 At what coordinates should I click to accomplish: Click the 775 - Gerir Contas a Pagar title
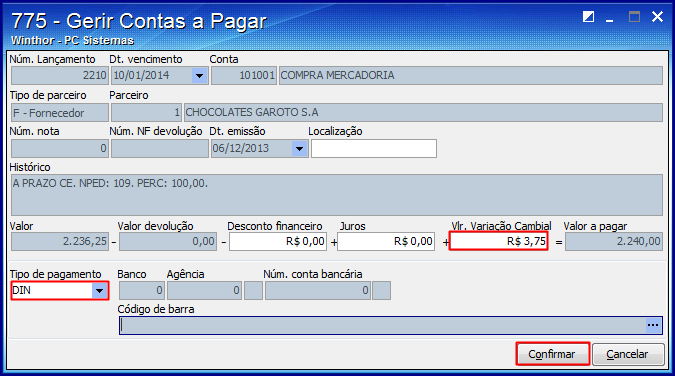click(139, 21)
